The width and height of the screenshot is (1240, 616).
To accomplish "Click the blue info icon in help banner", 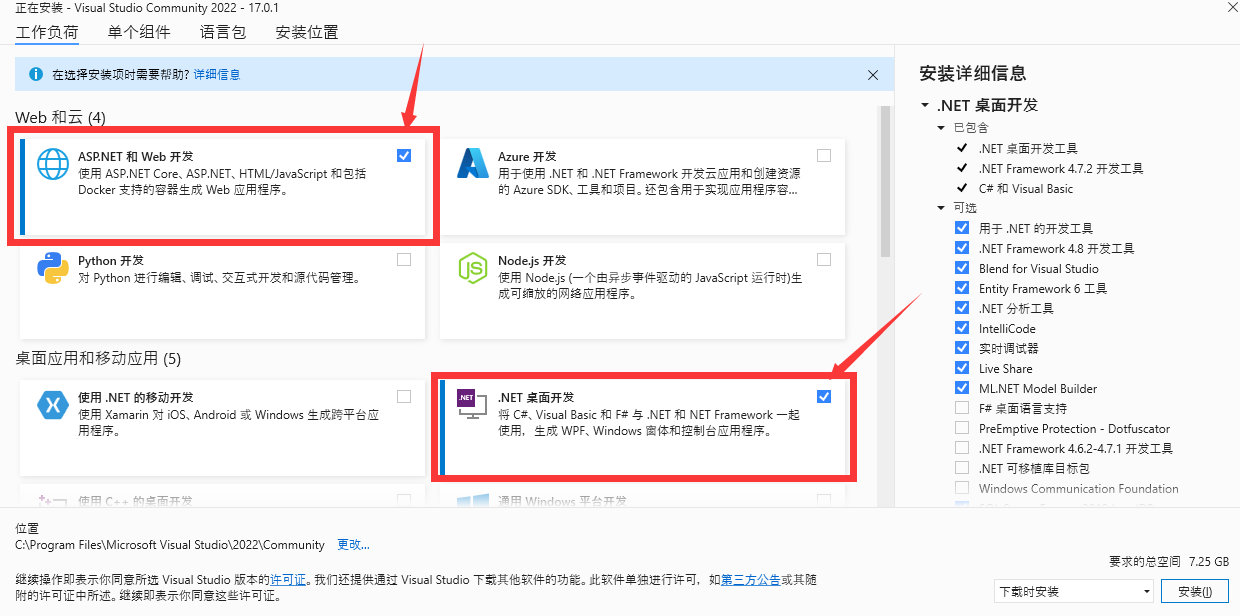I will 36,74.
